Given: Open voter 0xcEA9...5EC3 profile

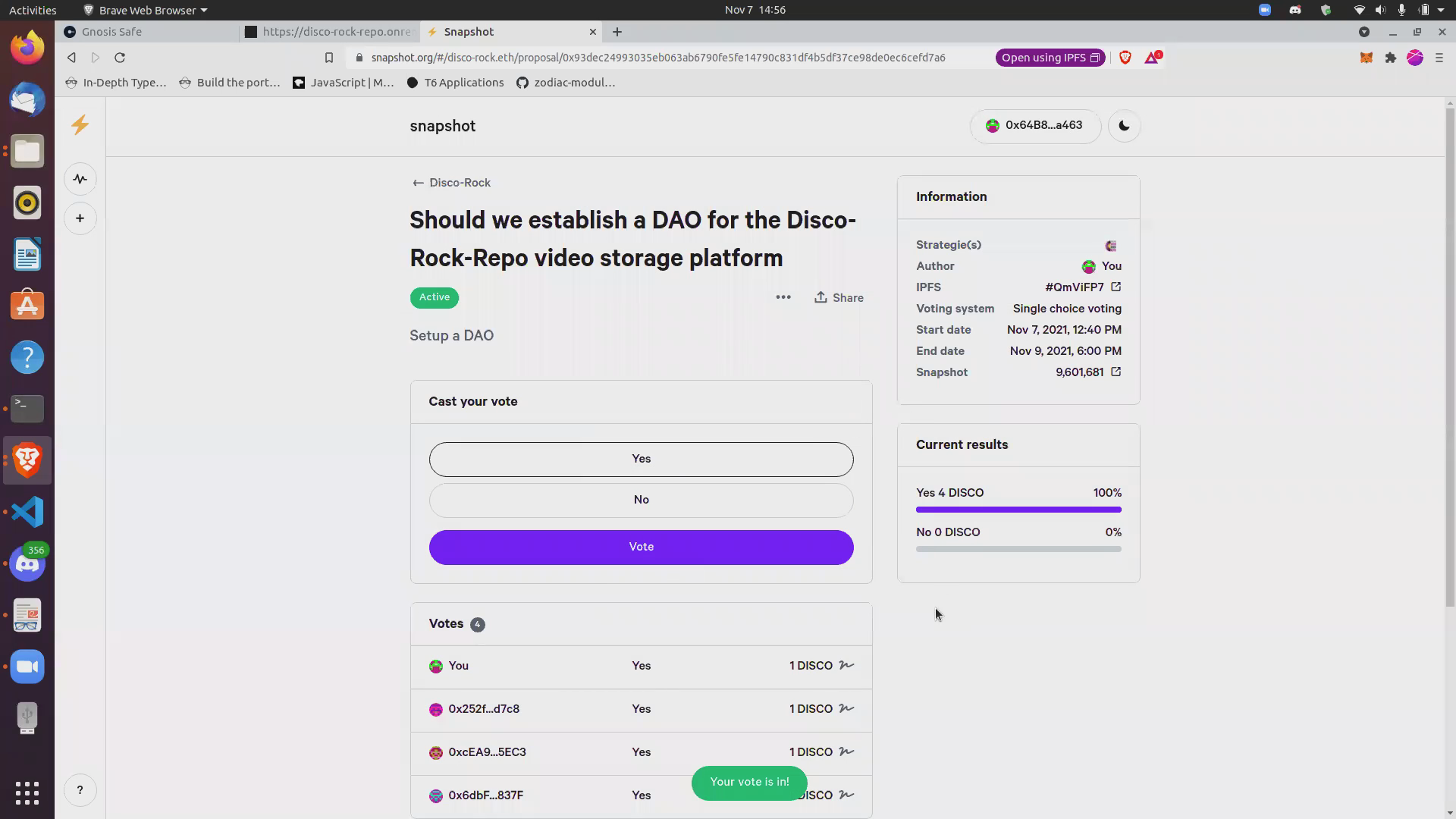Looking at the screenshot, I should (478, 752).
